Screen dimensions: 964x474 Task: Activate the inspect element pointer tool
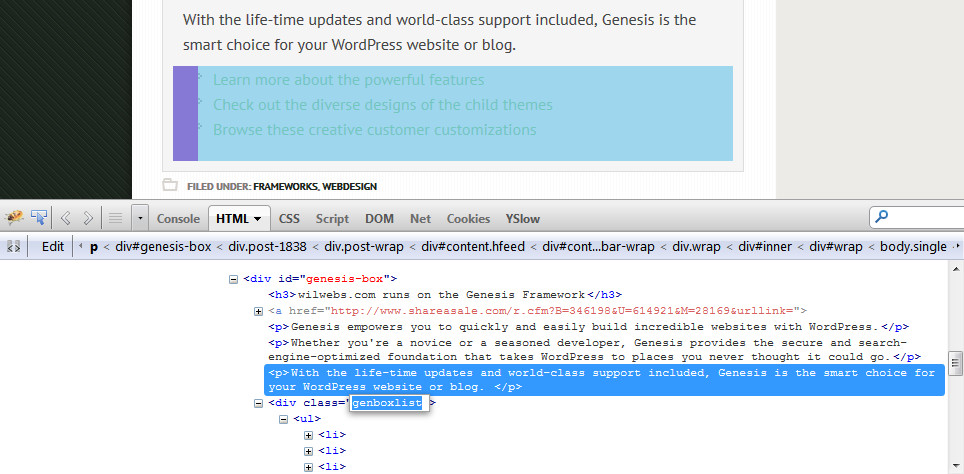point(39,218)
